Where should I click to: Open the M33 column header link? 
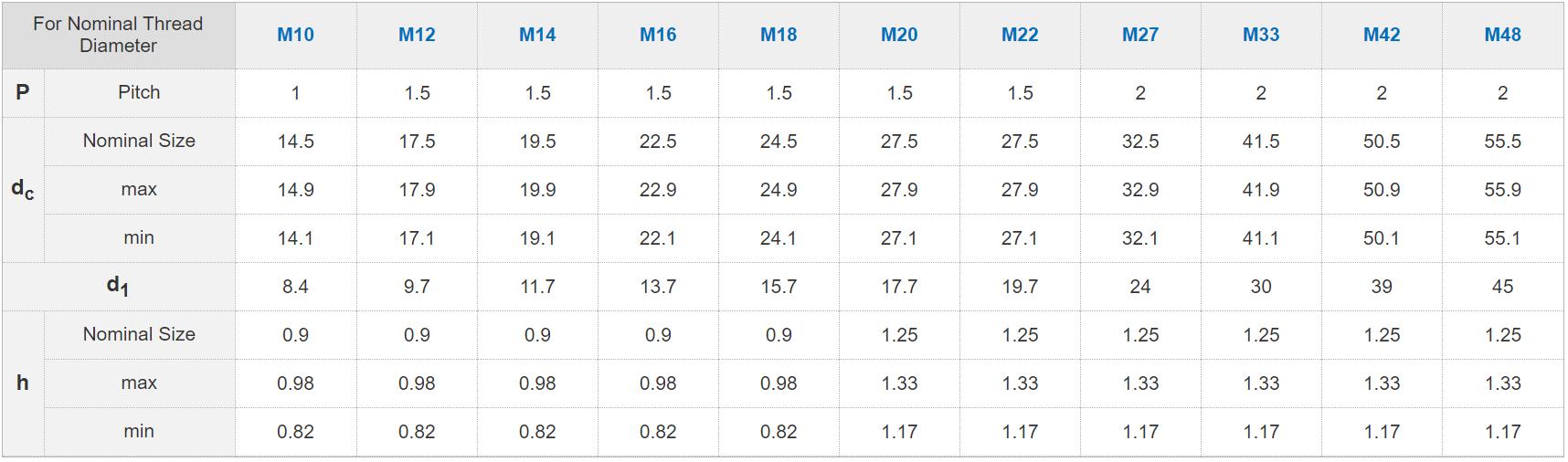click(x=1261, y=35)
